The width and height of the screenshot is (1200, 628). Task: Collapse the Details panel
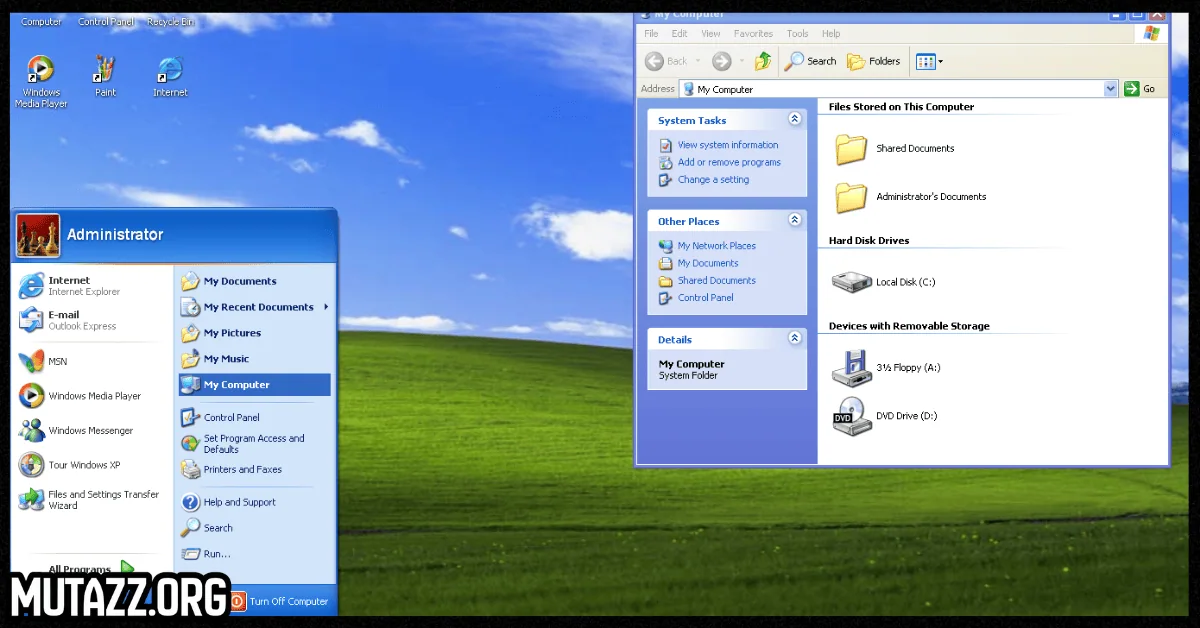(795, 338)
